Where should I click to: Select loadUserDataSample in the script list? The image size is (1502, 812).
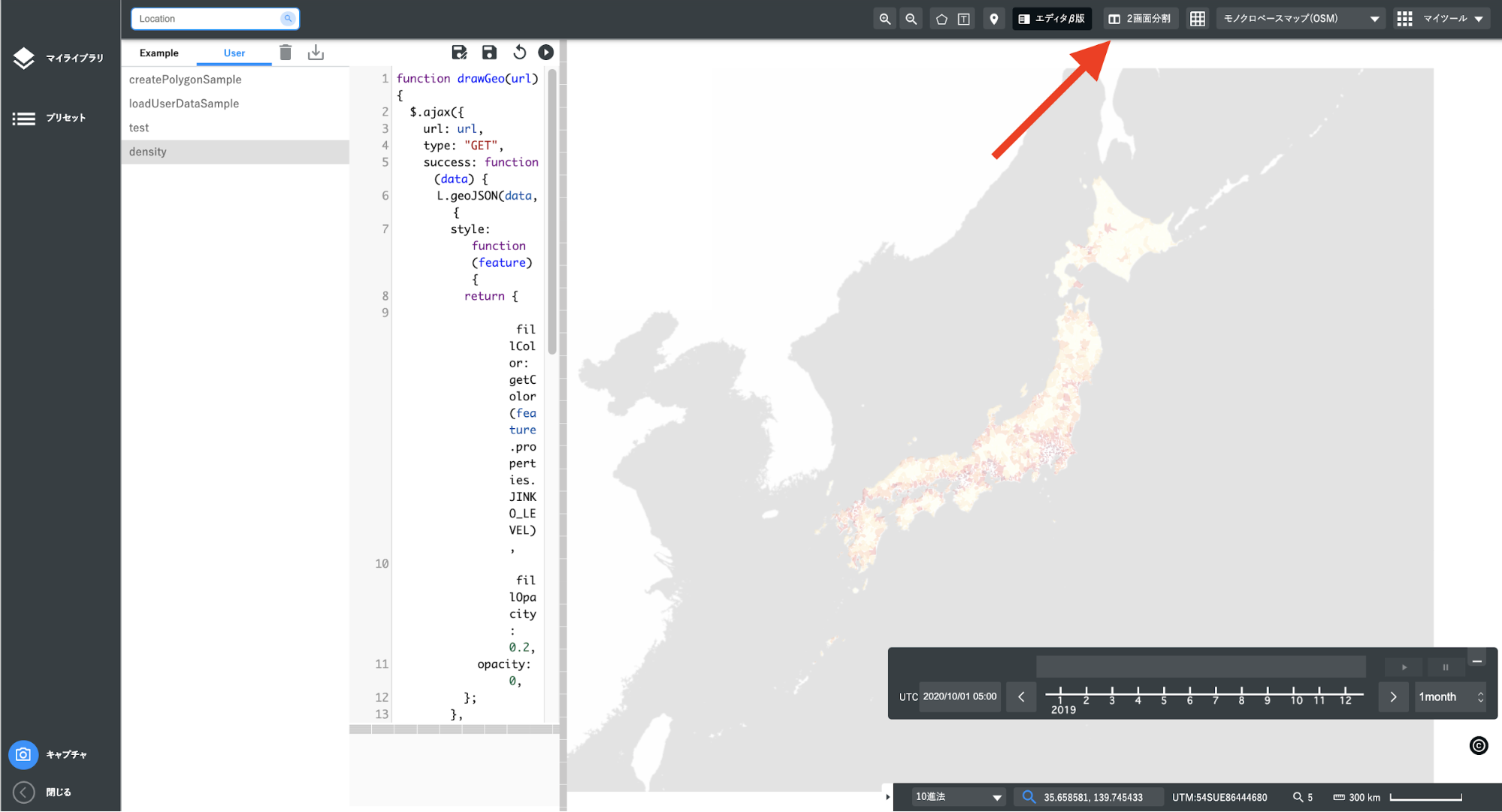coord(235,104)
